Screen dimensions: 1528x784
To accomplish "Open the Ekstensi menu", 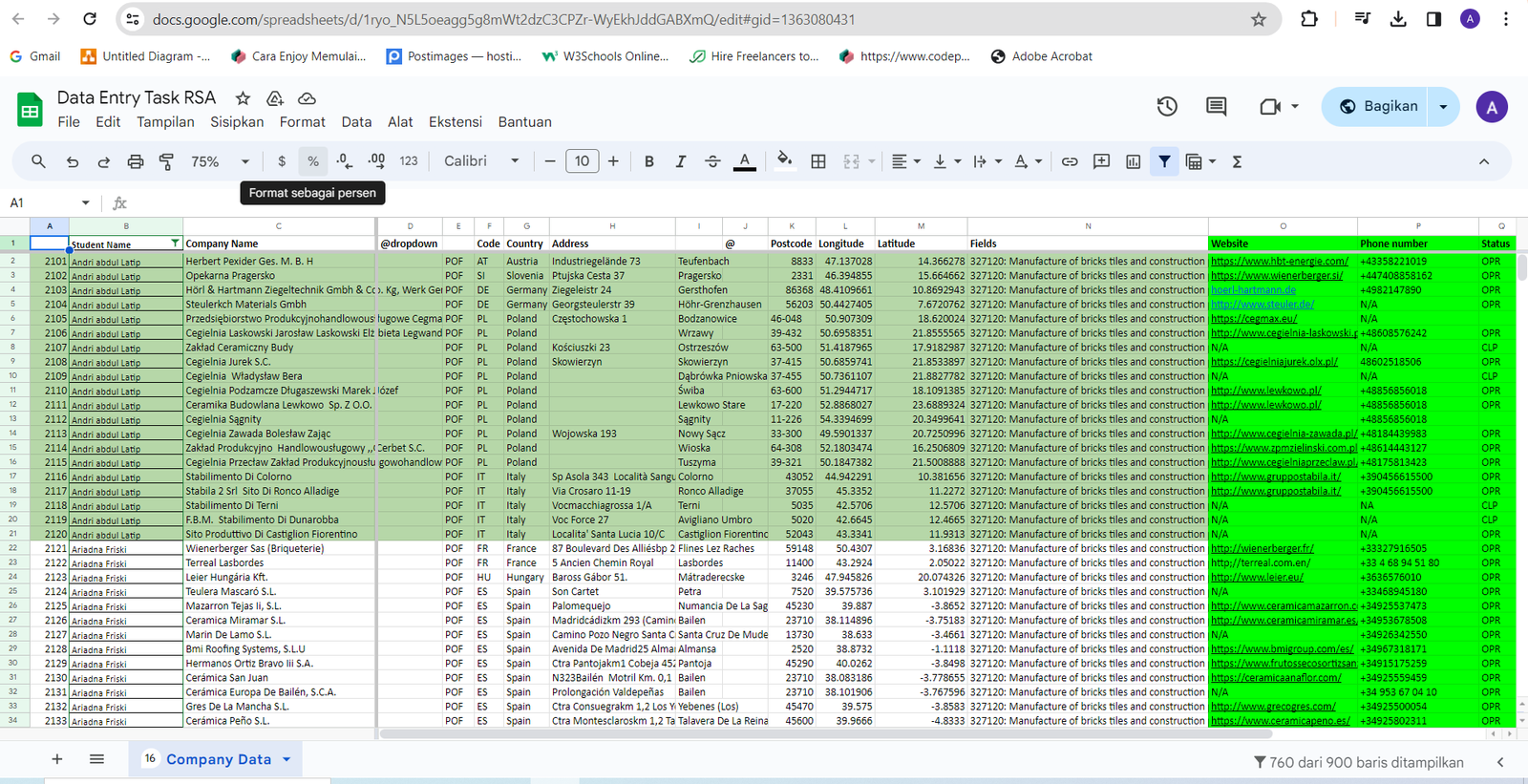I will [456, 122].
